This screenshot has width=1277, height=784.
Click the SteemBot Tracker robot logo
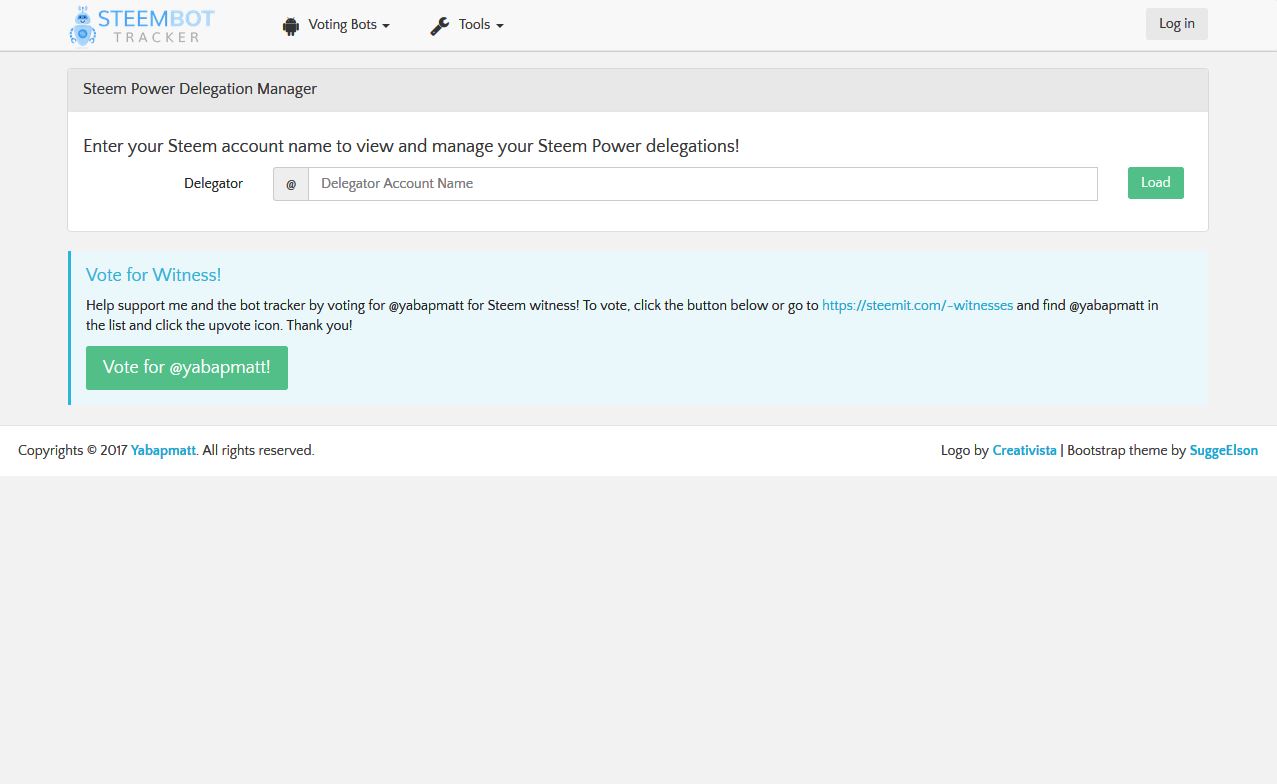point(82,26)
